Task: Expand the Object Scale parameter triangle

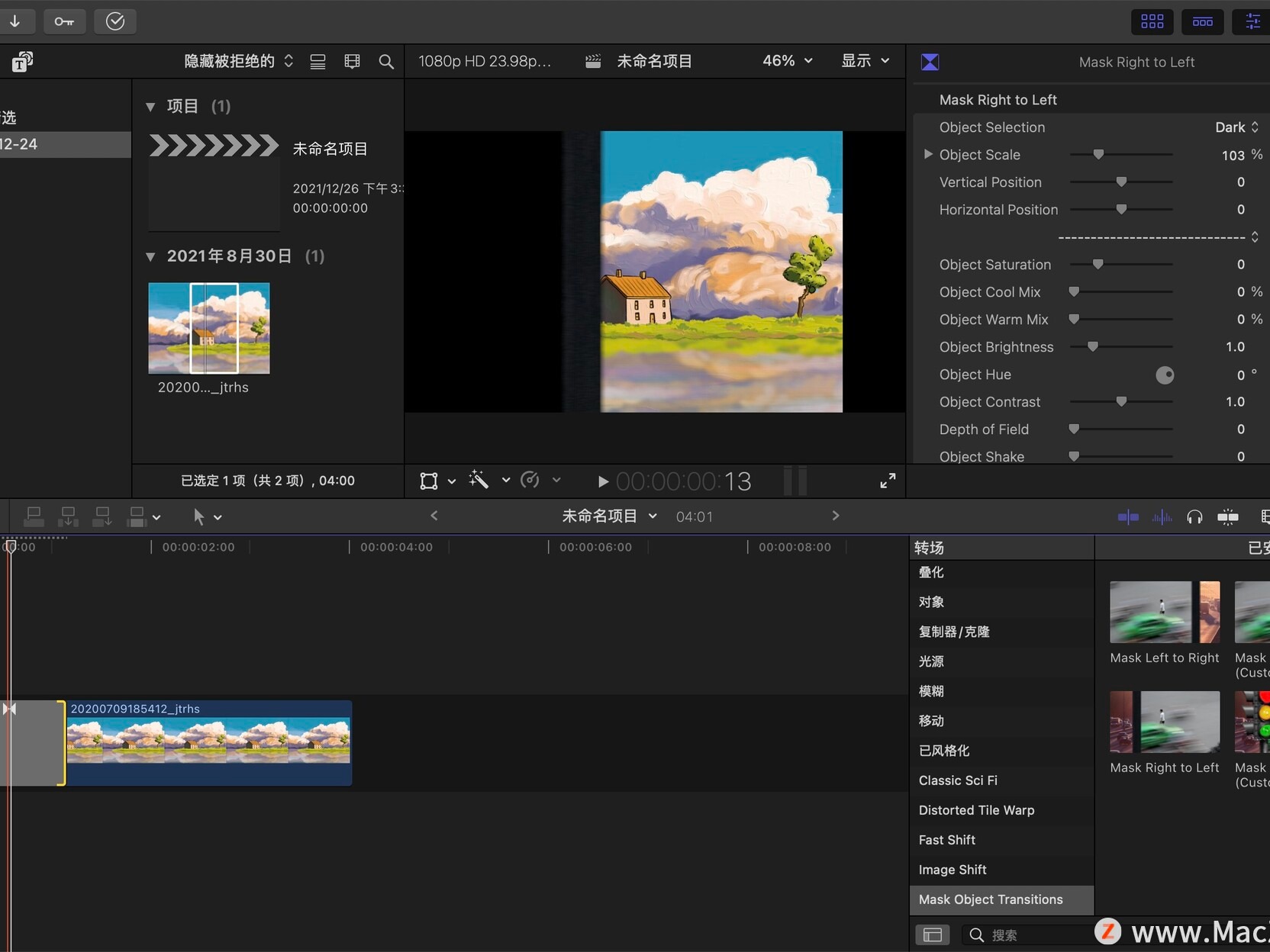Action: pyautogui.click(x=927, y=154)
